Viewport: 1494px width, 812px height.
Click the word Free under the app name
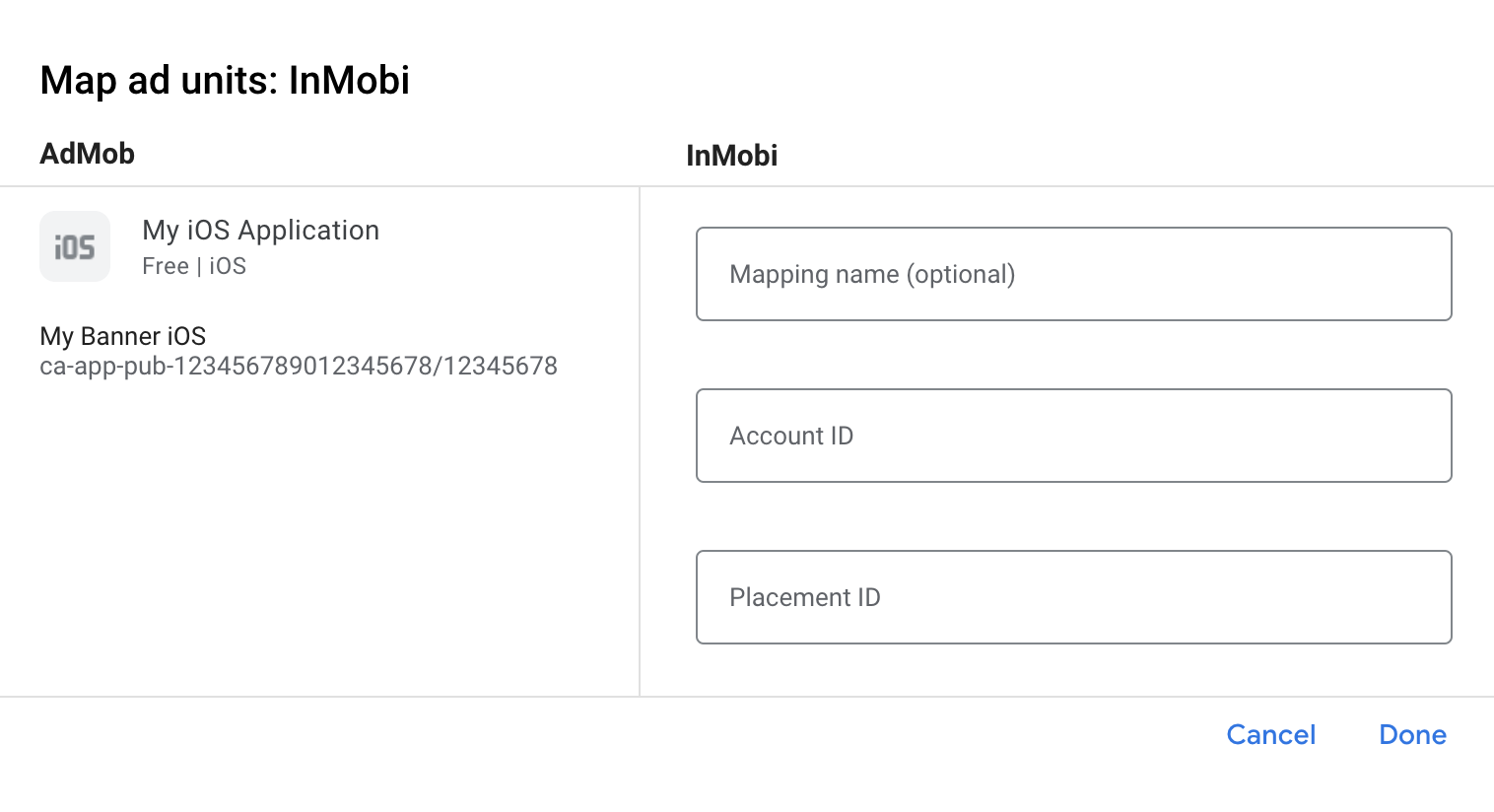tap(166, 266)
